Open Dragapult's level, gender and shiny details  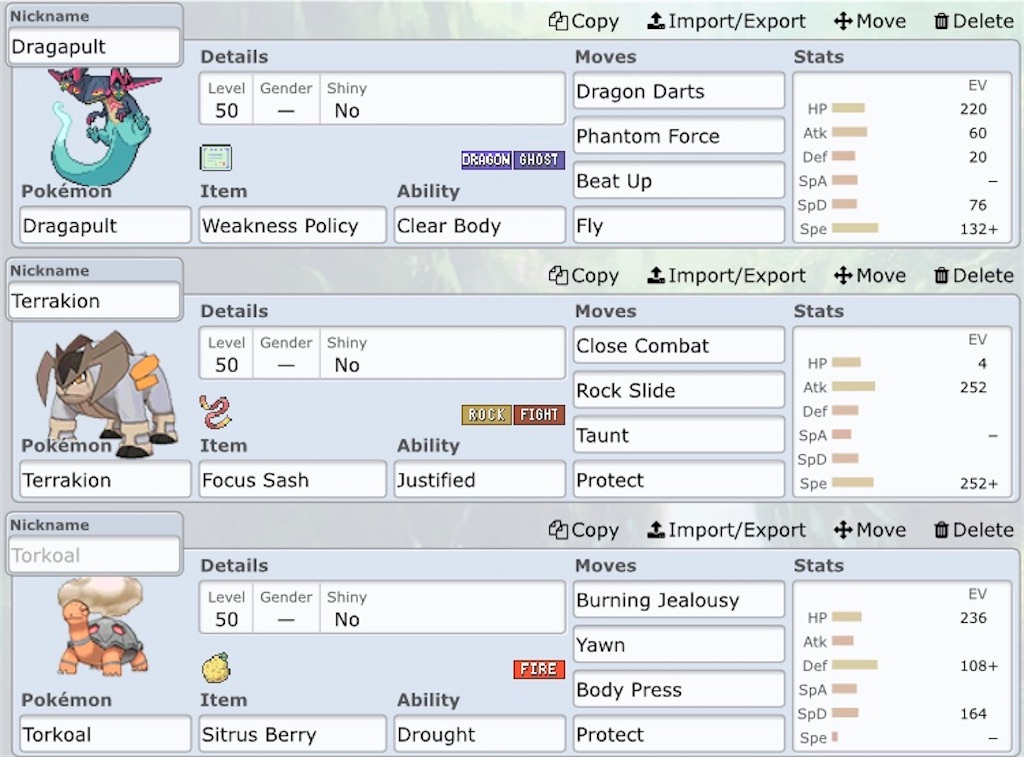tap(382, 99)
